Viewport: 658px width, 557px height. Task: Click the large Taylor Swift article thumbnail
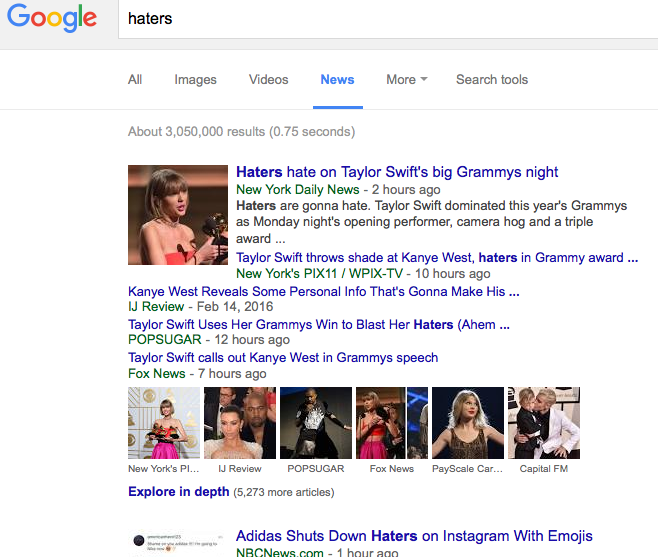178,215
